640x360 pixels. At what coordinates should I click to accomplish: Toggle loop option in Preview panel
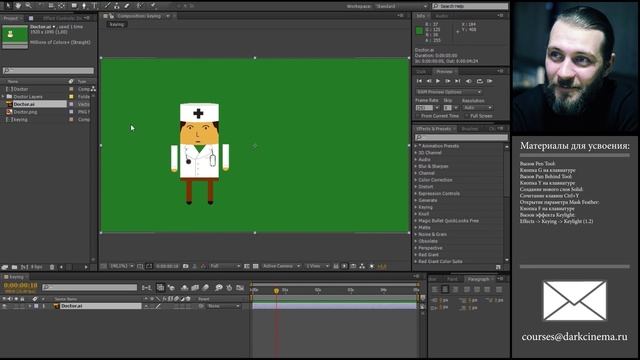click(x=480, y=81)
